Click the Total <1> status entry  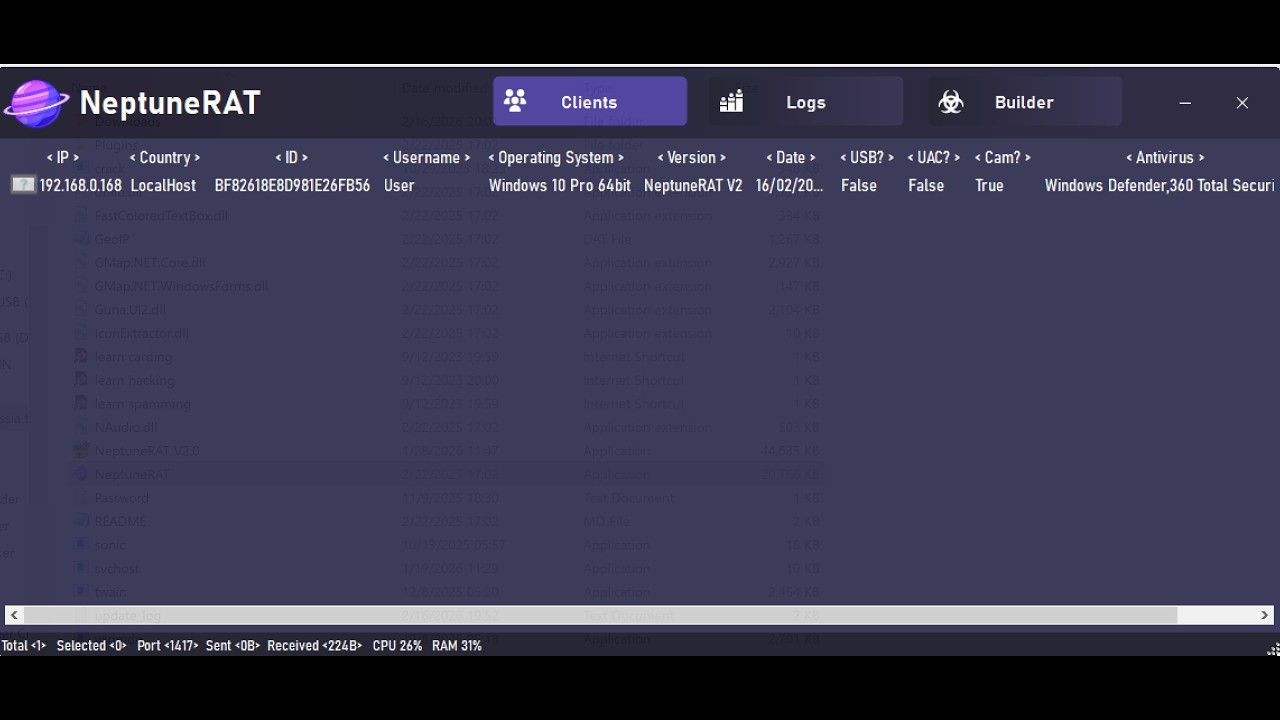pos(24,646)
